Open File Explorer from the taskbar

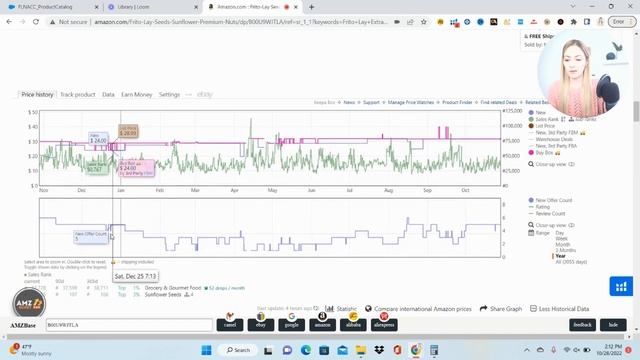click(x=361, y=350)
